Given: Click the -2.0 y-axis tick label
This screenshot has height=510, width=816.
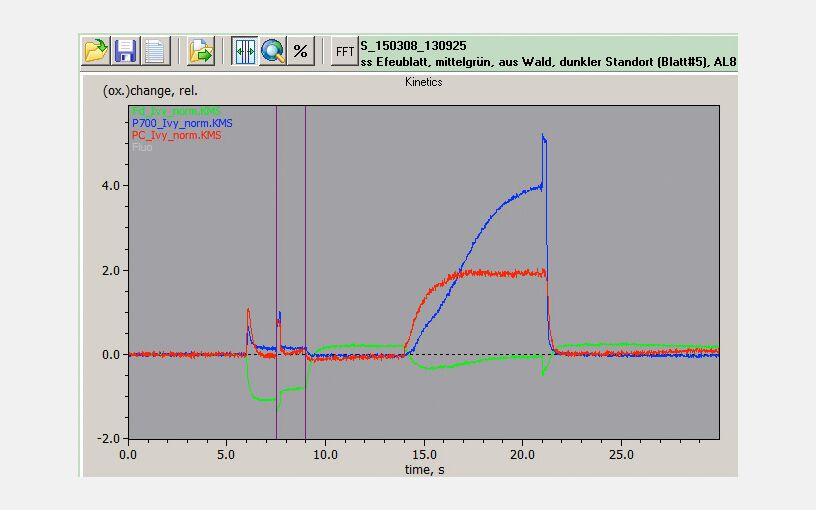Looking at the screenshot, I should tap(109, 439).
